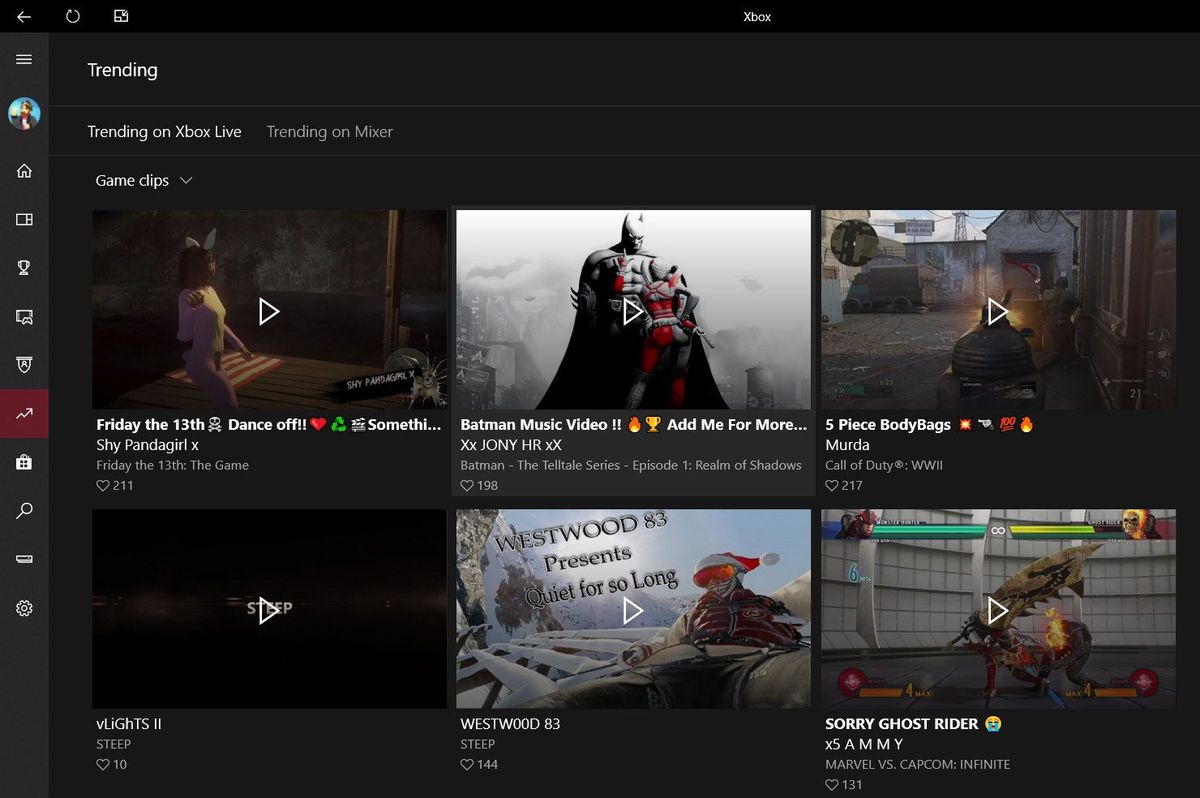Switch to the Trending on Mixer tab
This screenshot has height=798, width=1200.
(x=330, y=131)
